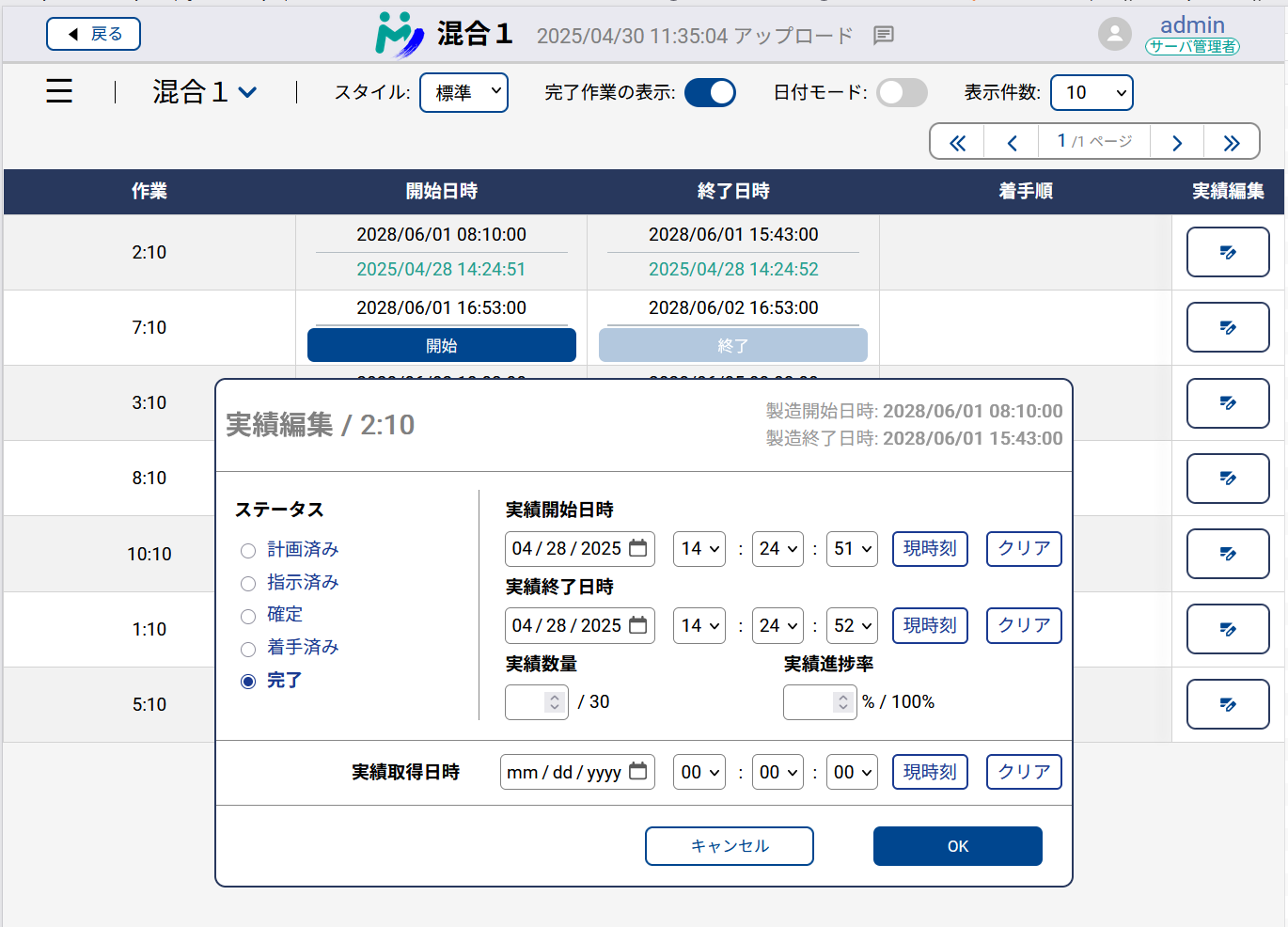Image resolution: width=1288 pixels, height=927 pixels.
Task: Open calendar picker for 実績取得日時
Action: tap(638, 772)
